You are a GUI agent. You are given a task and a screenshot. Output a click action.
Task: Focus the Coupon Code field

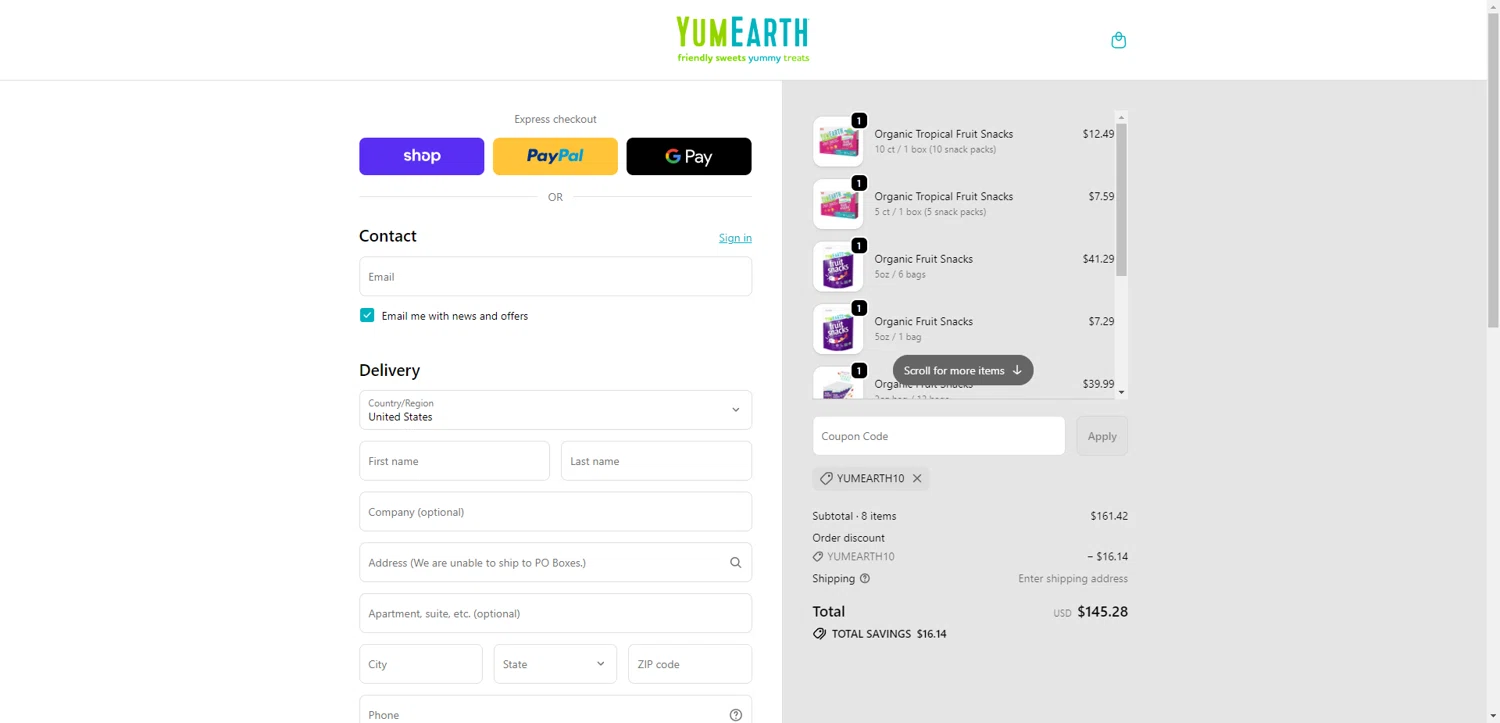939,436
